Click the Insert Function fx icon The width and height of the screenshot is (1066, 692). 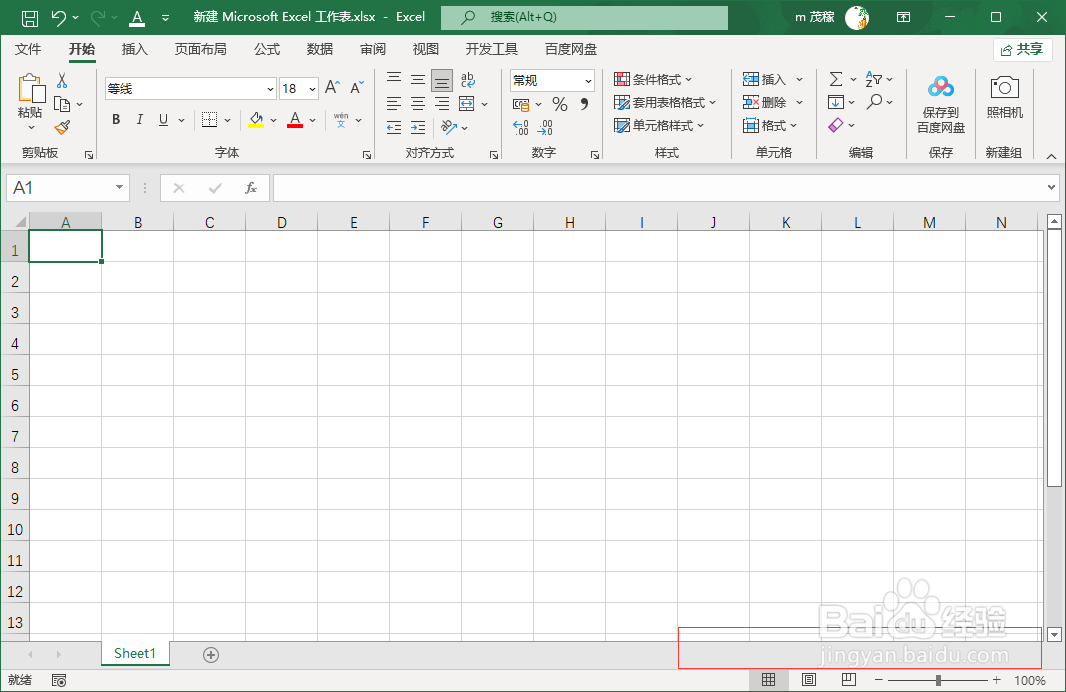coord(251,188)
